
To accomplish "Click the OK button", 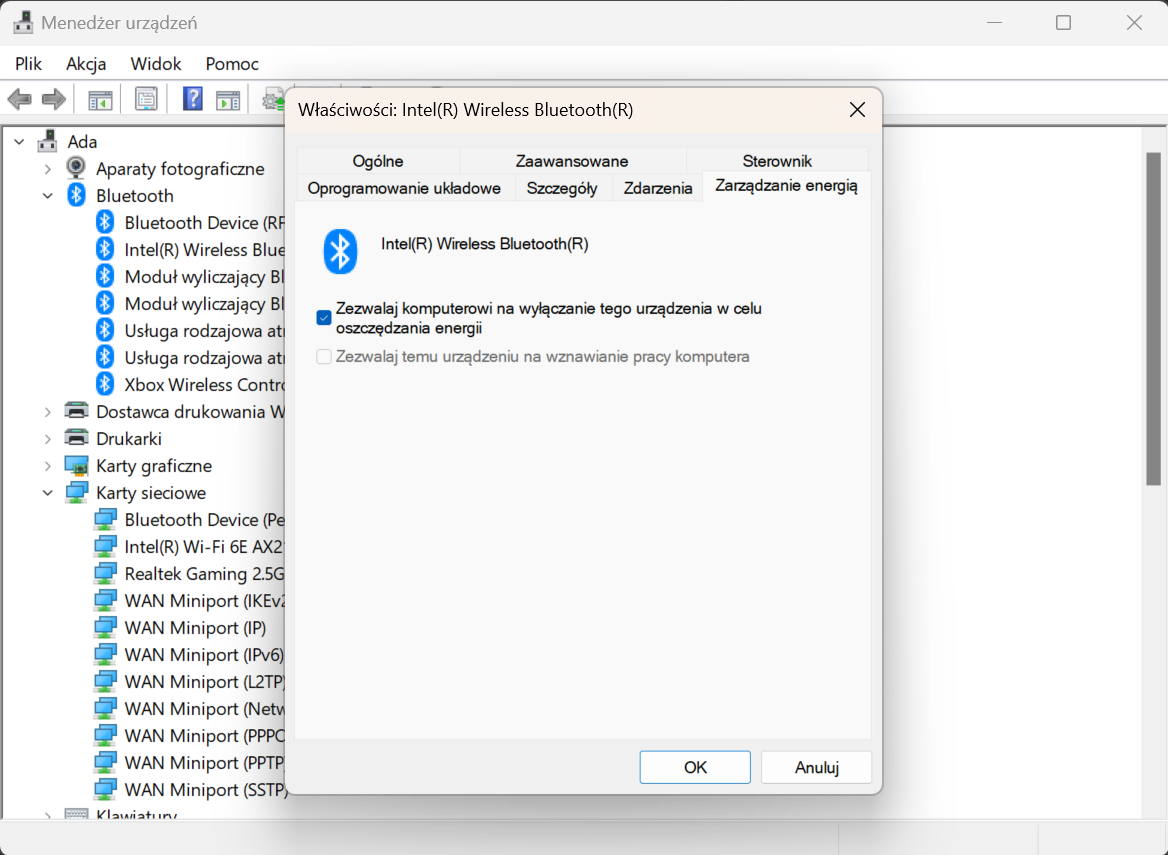I will [694, 767].
